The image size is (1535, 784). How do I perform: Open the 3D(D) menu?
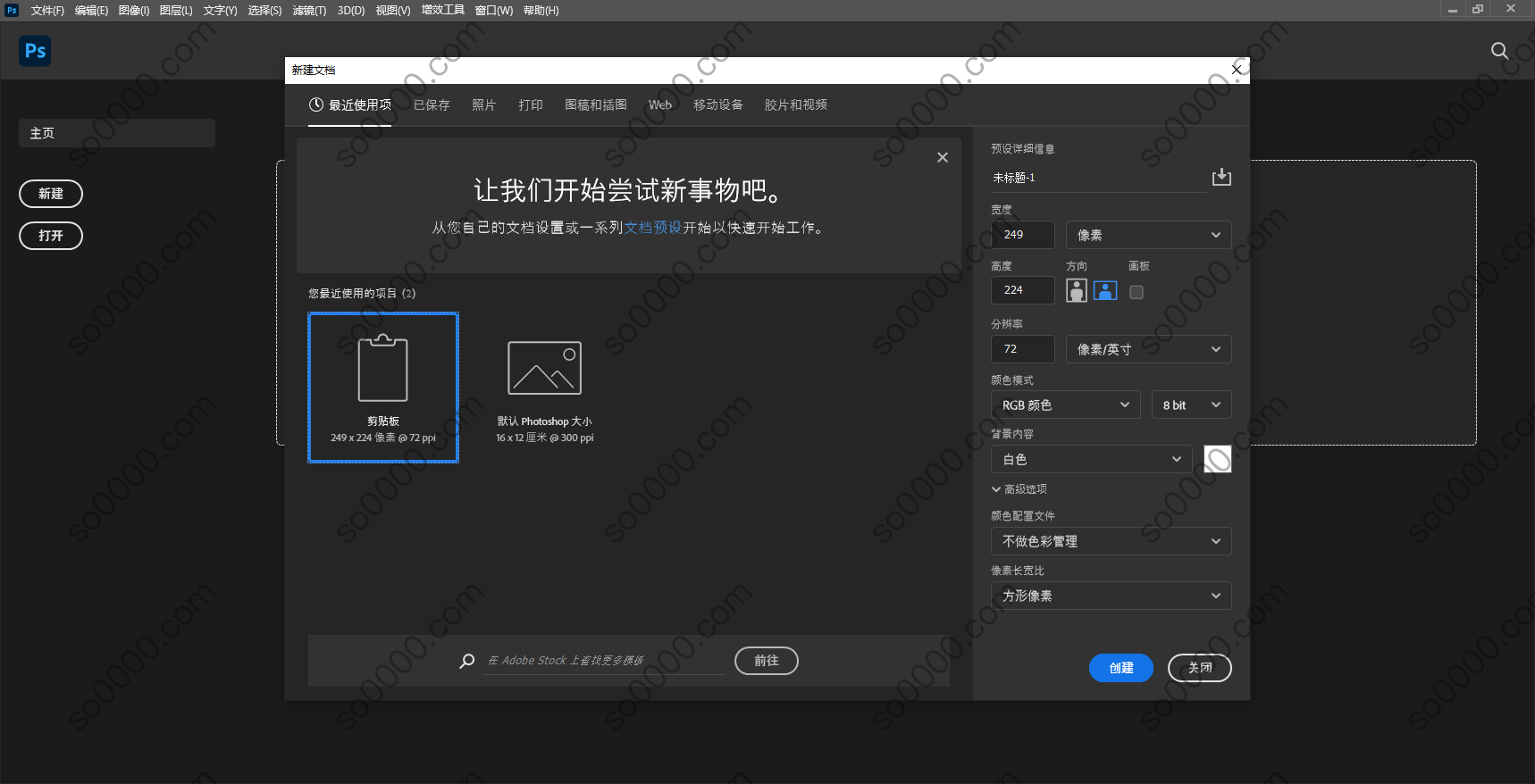point(351,11)
